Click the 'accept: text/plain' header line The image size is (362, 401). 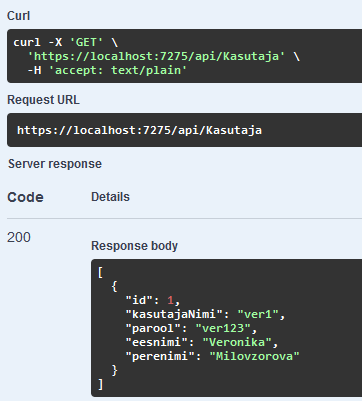[x=107, y=70]
